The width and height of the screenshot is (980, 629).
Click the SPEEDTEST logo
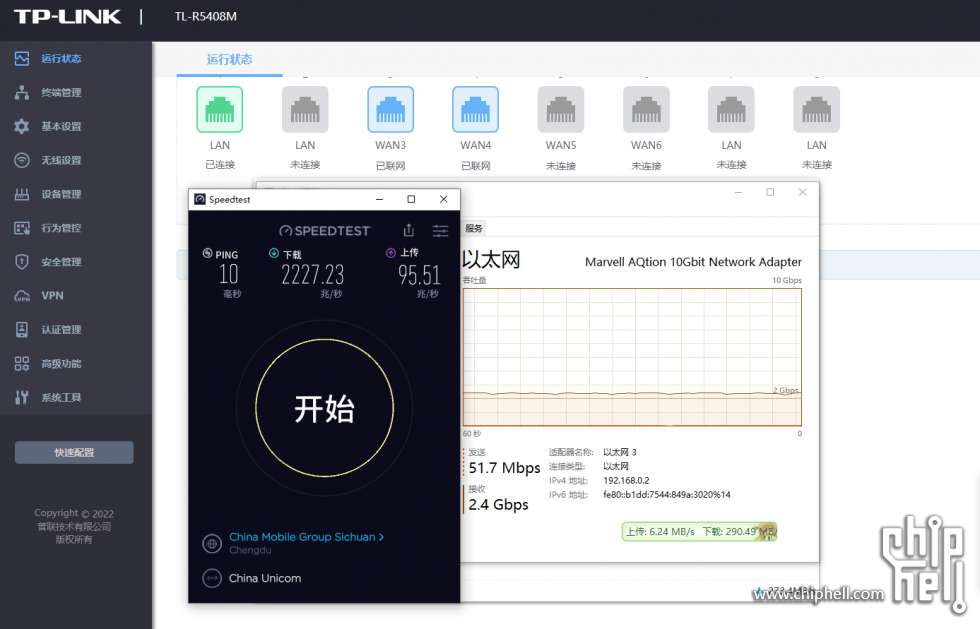click(x=324, y=231)
